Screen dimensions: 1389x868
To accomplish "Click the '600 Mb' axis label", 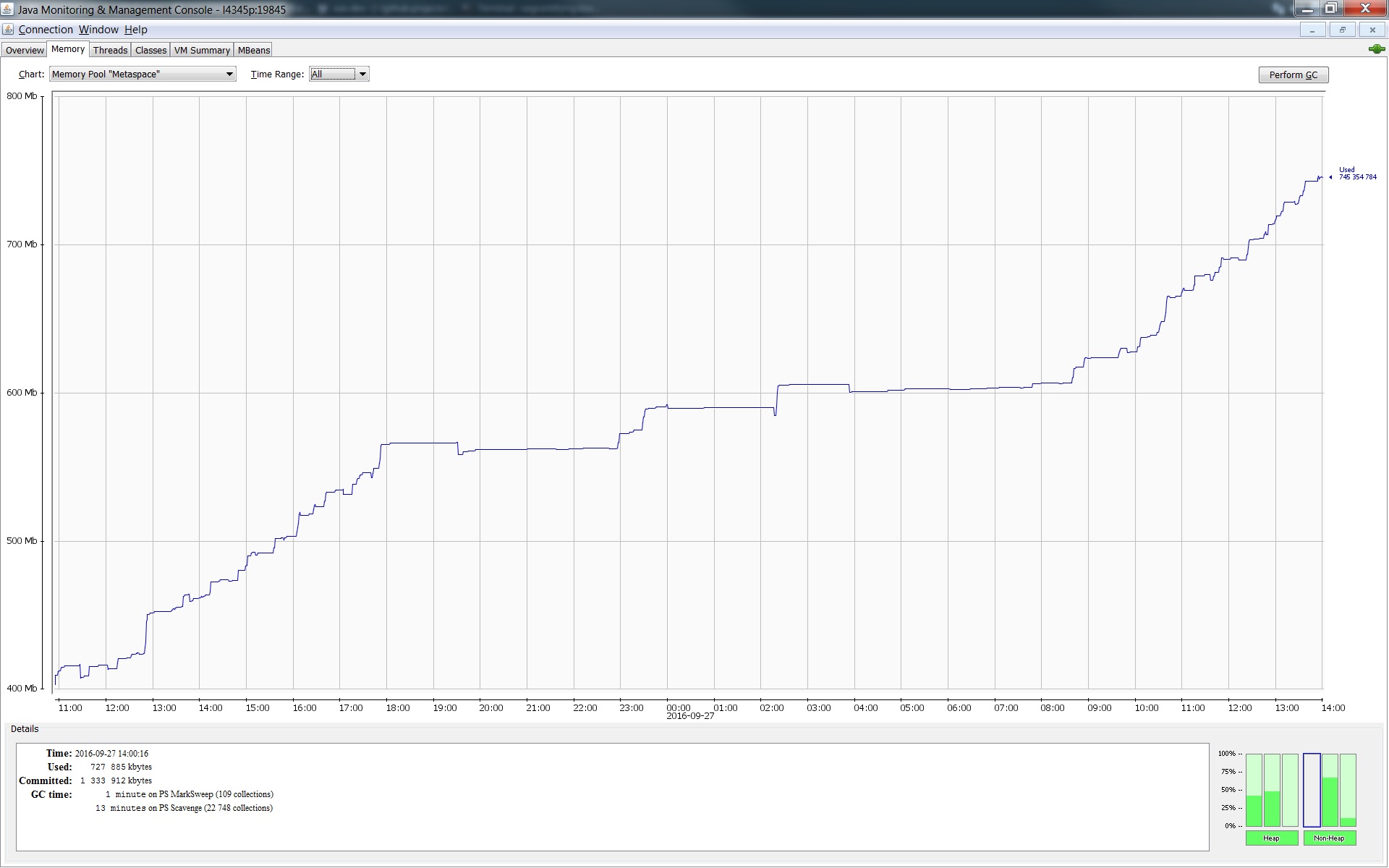I will tap(22, 393).
